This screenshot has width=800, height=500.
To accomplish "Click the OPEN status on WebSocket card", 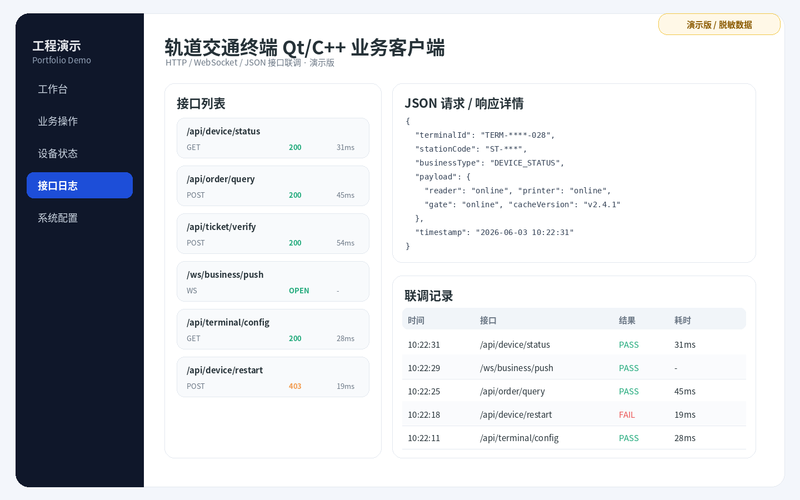I will [299, 291].
